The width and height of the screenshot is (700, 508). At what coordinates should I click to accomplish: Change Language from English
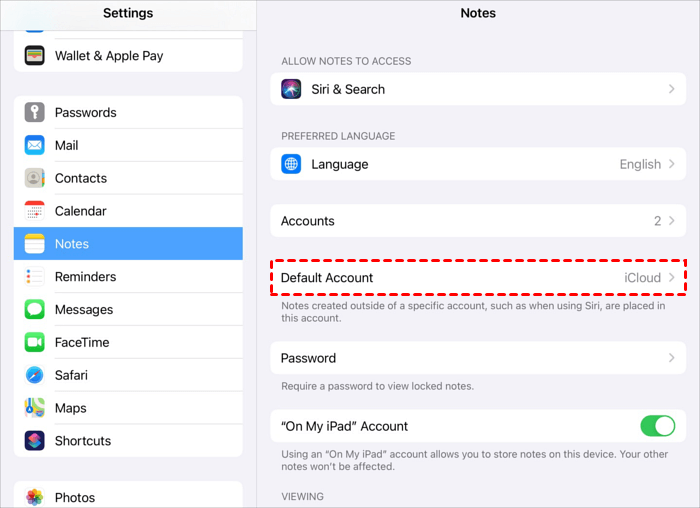(640, 164)
